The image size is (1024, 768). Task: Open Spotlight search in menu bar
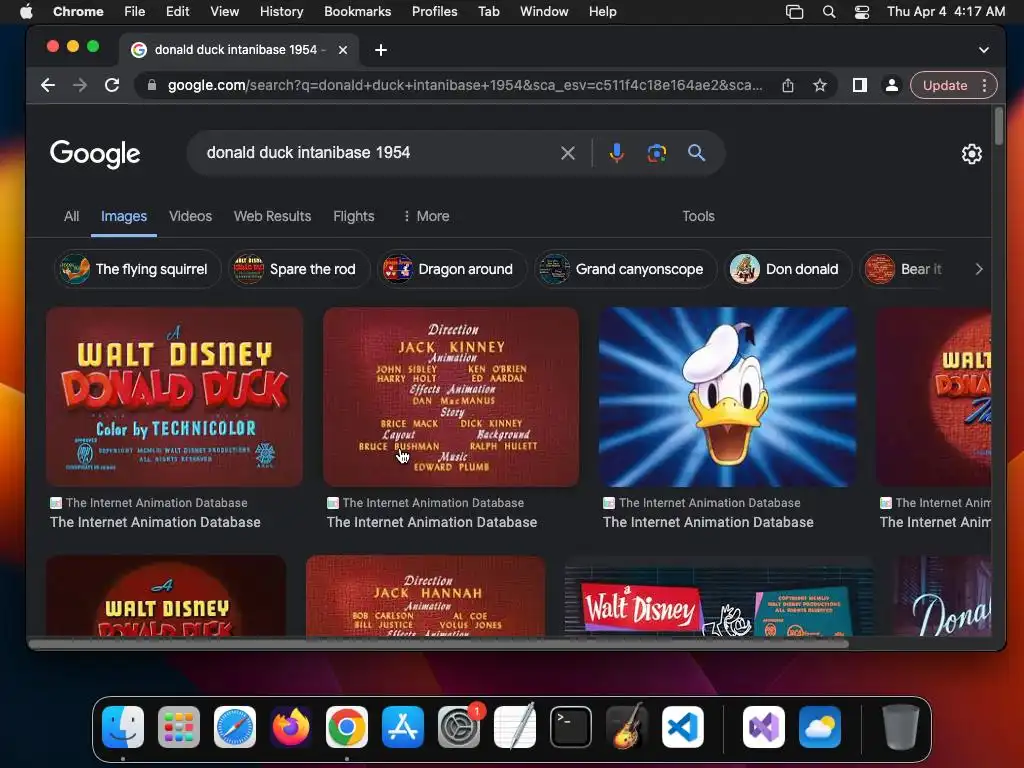click(829, 12)
